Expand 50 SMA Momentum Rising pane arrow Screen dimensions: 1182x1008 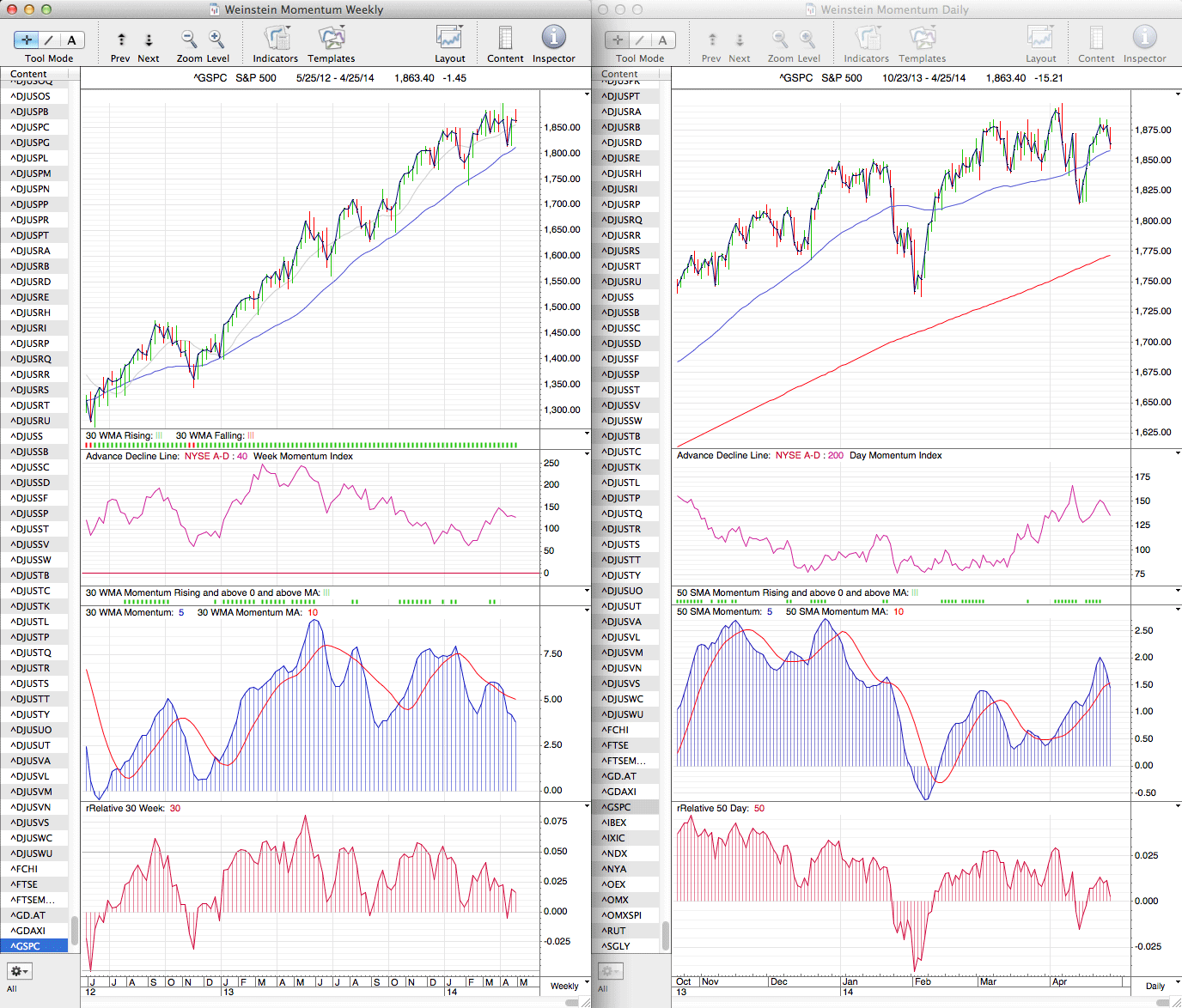click(1178, 591)
